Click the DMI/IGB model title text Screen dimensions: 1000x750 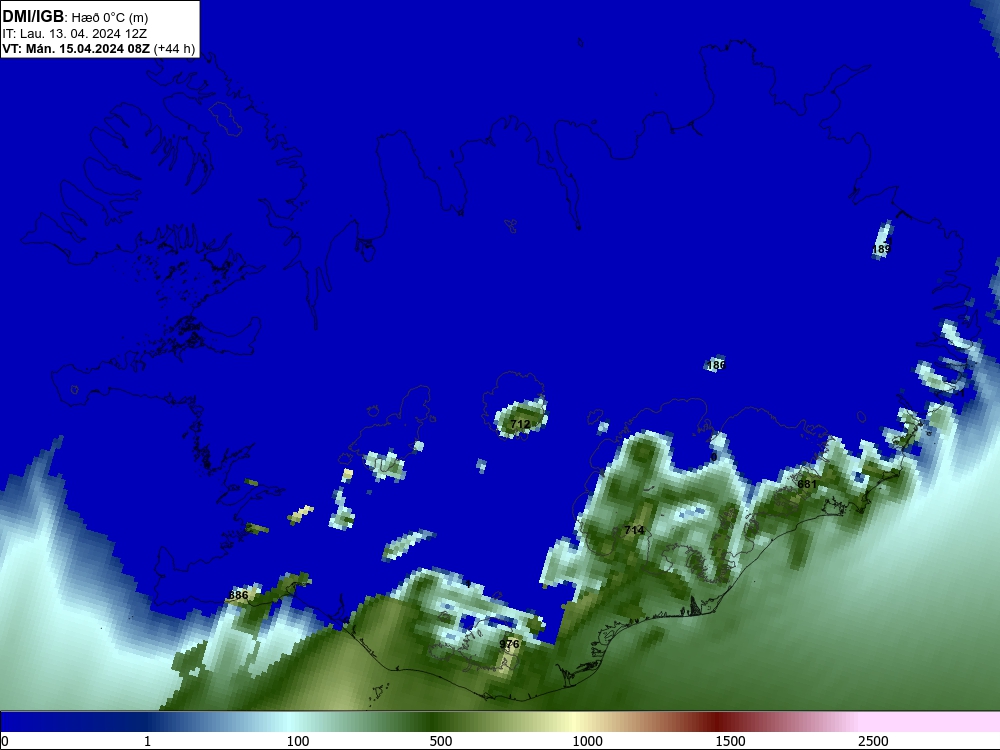click(x=33, y=17)
